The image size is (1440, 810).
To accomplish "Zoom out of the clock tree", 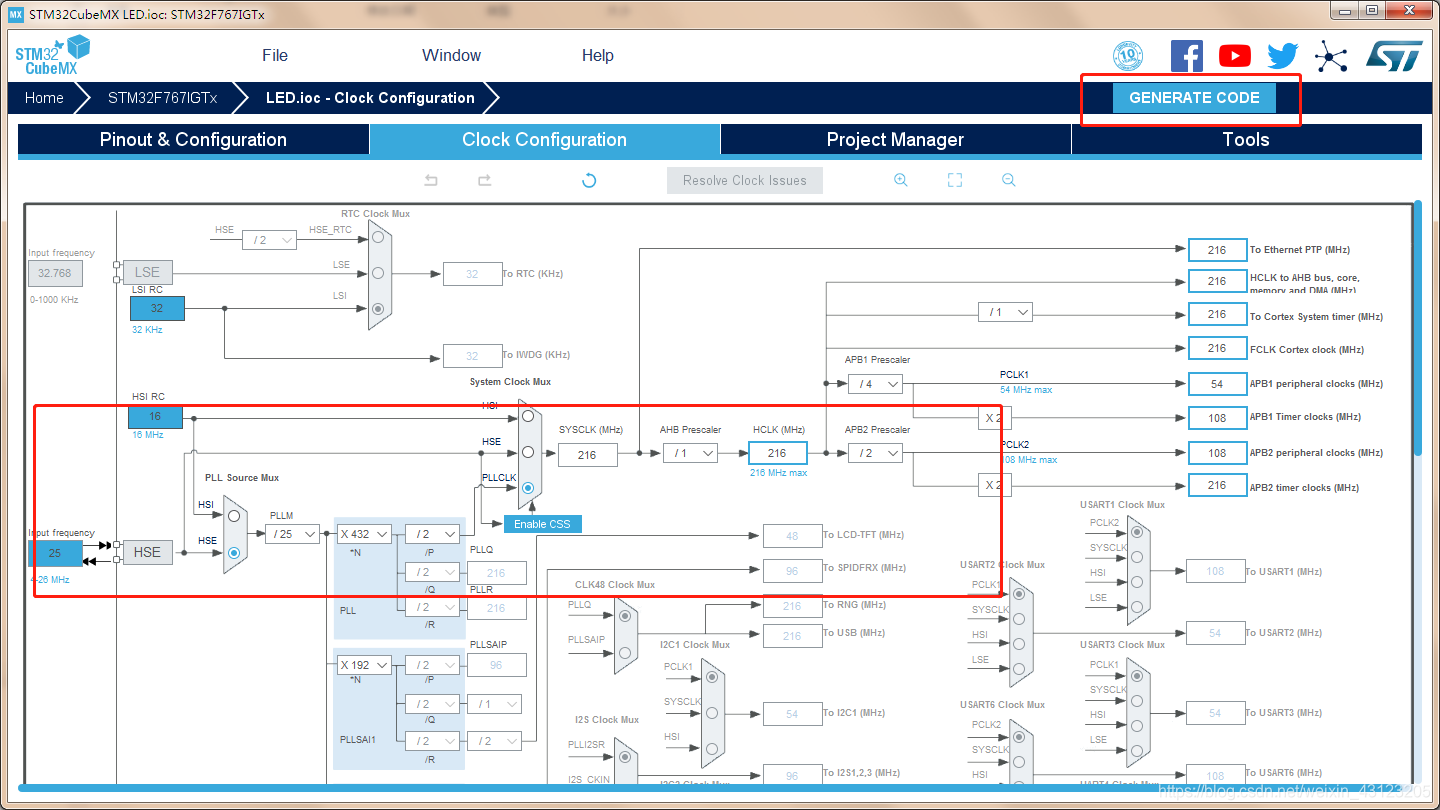I will (x=1008, y=180).
